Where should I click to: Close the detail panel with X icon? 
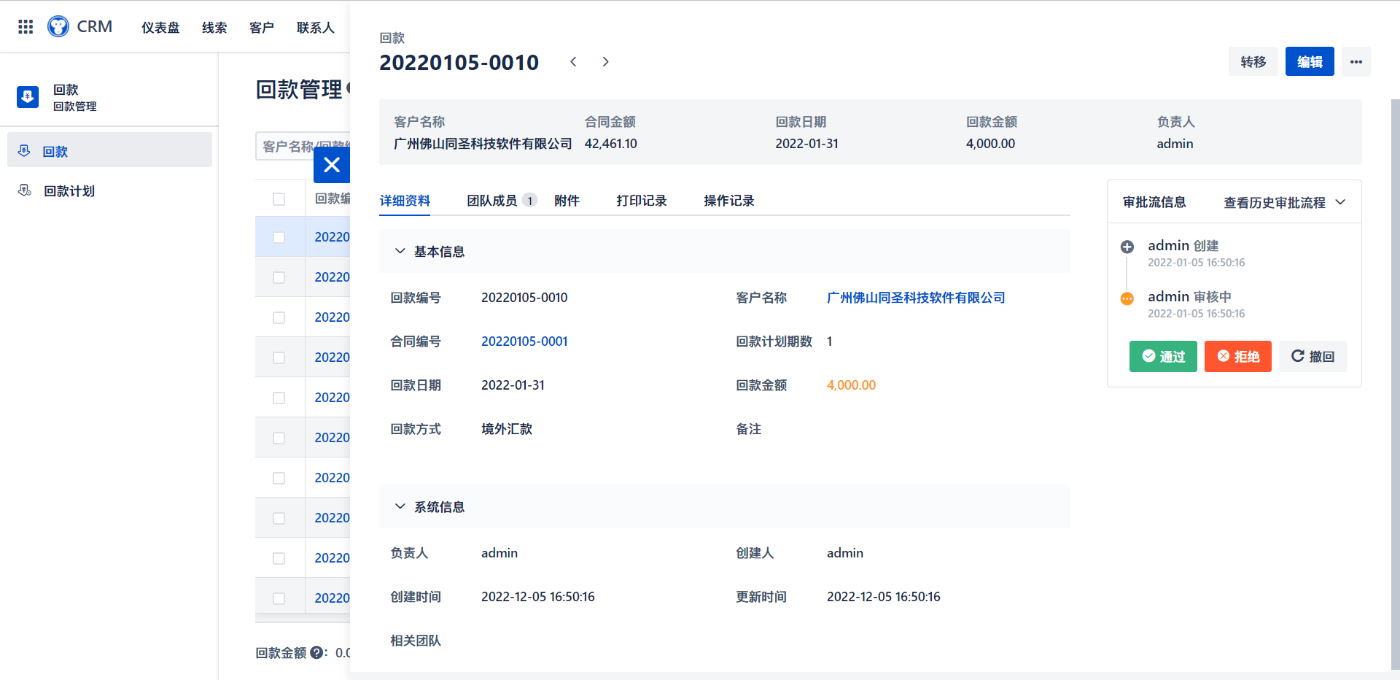332,165
